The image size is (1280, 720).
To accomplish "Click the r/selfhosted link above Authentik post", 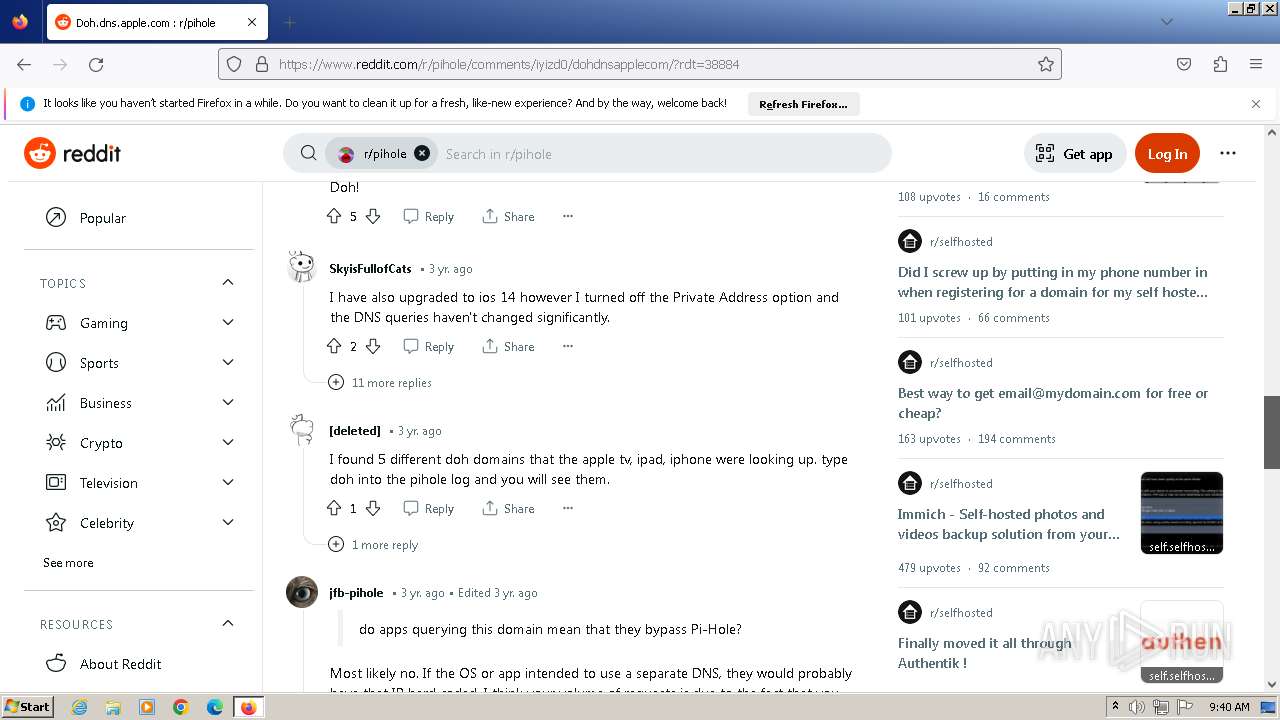I will click(961, 612).
